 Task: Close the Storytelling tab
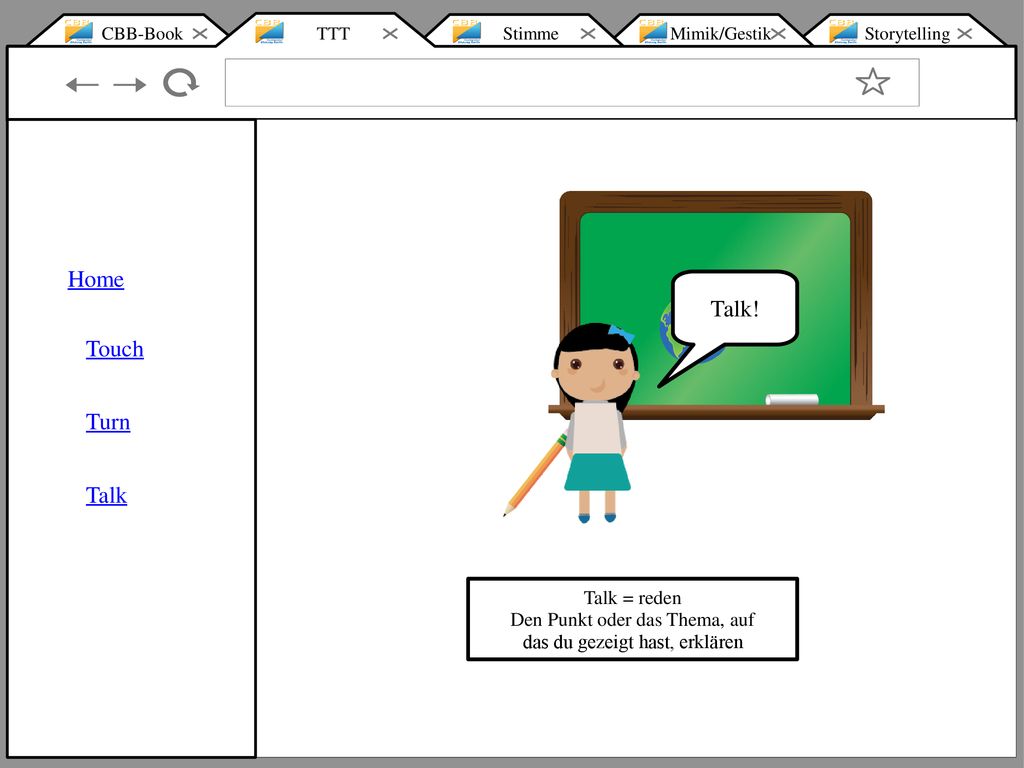click(965, 33)
